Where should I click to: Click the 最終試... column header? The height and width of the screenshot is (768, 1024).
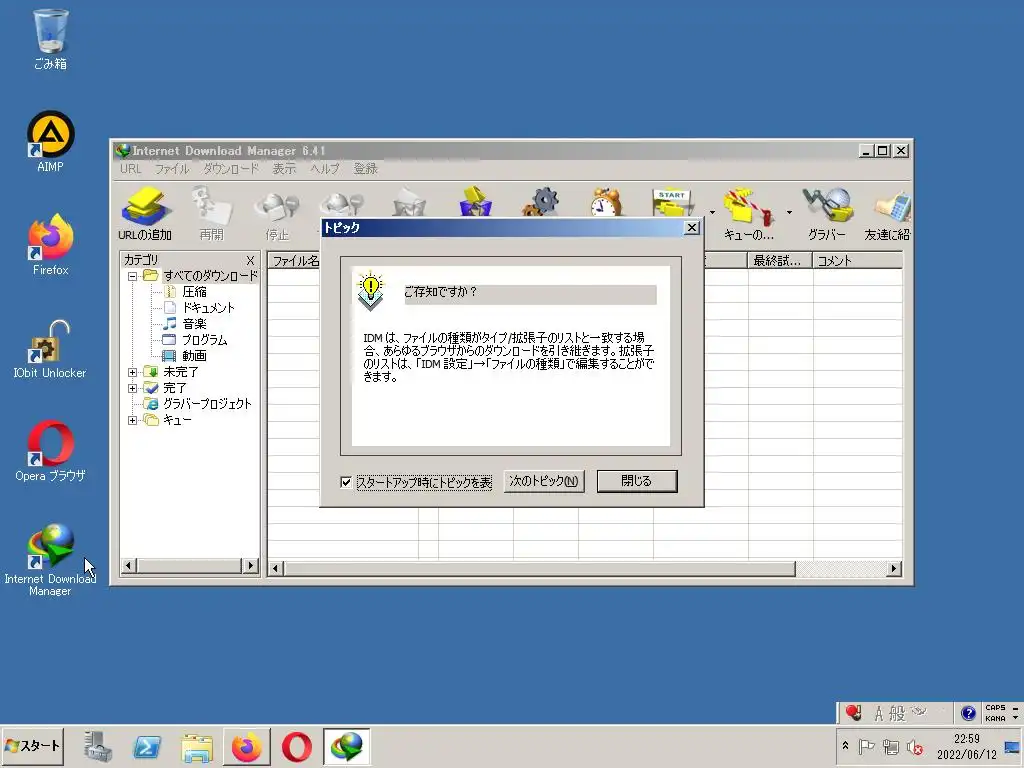coord(780,261)
